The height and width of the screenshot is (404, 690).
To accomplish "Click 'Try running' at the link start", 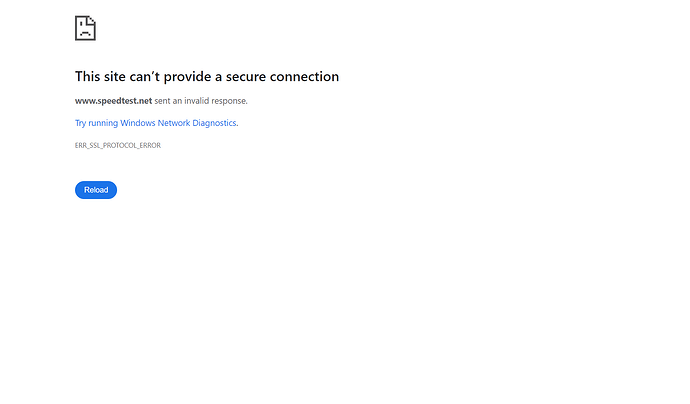I will (x=96, y=123).
